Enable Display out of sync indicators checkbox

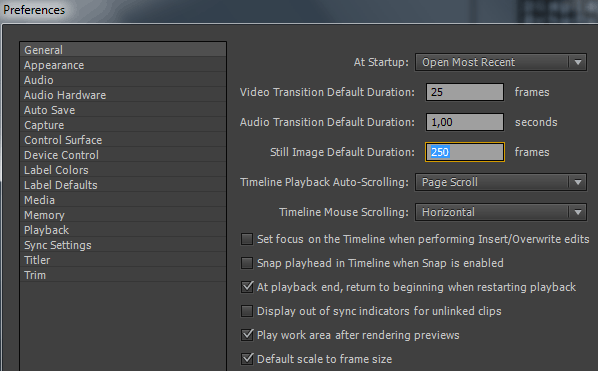tap(247, 311)
